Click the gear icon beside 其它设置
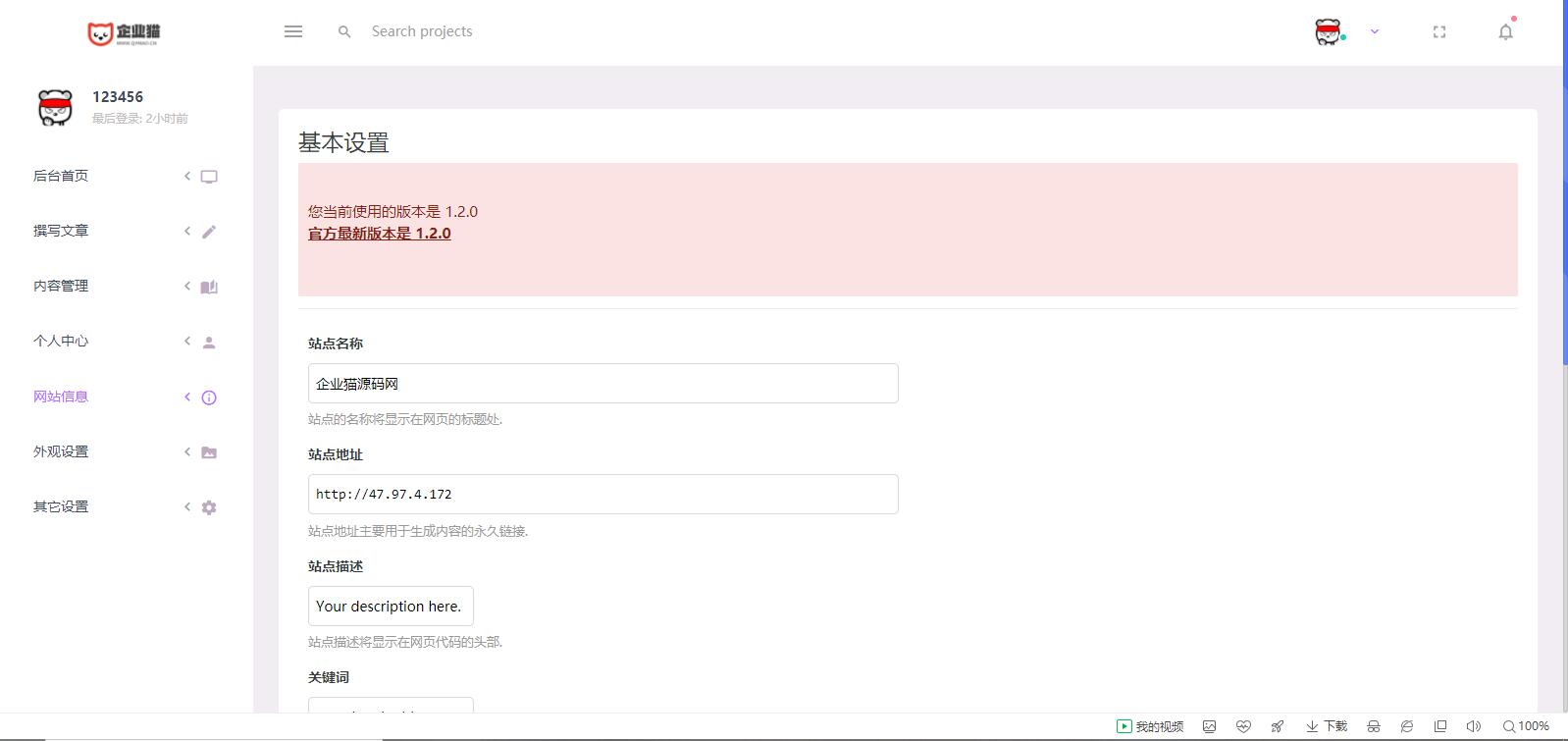The height and width of the screenshot is (741, 1568). [209, 507]
